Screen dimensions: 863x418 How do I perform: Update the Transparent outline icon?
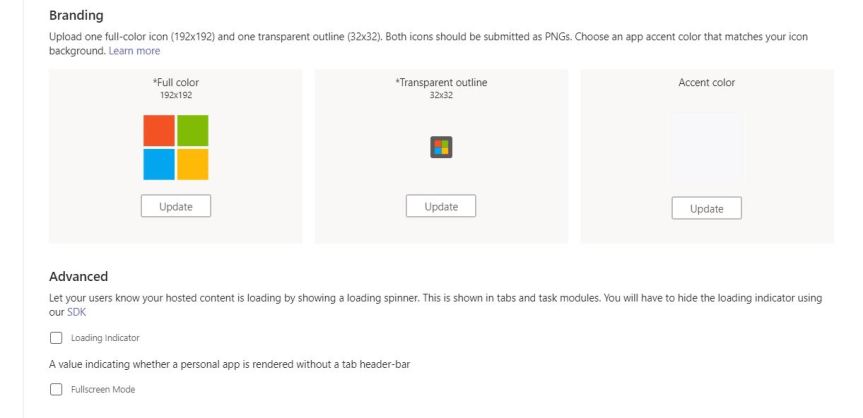pyautogui.click(x=441, y=206)
